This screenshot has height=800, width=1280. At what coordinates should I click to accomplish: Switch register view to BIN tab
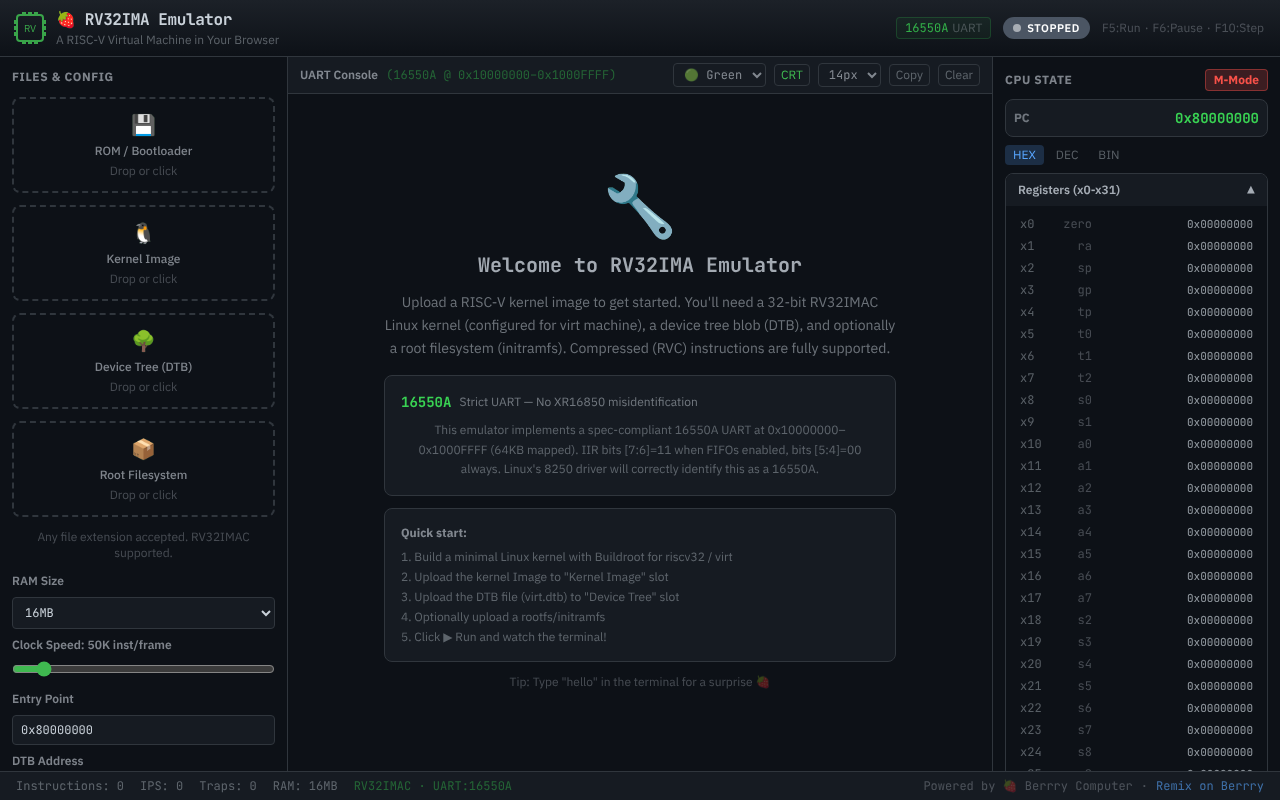pos(1108,155)
